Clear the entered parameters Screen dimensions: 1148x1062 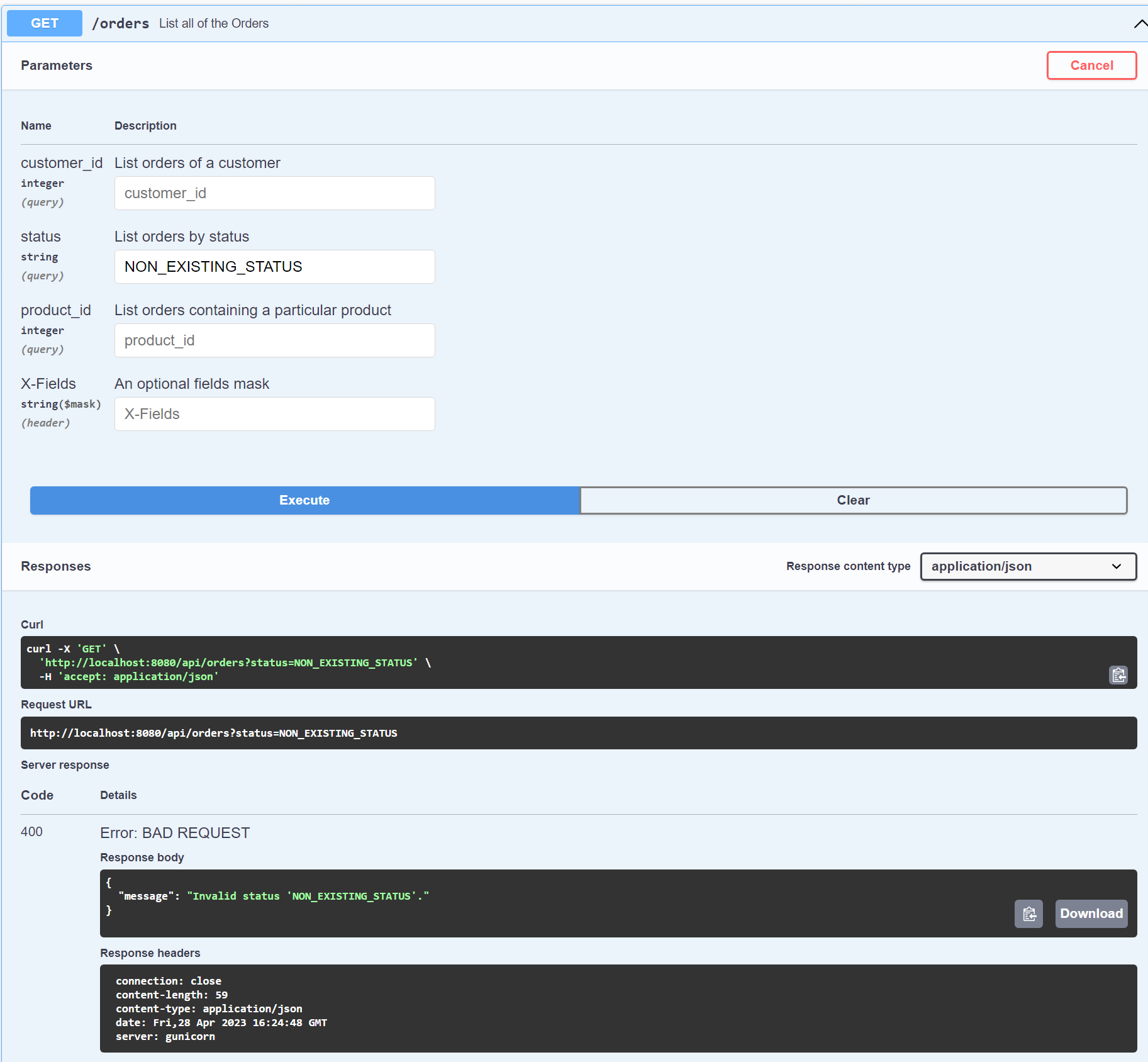pos(852,500)
